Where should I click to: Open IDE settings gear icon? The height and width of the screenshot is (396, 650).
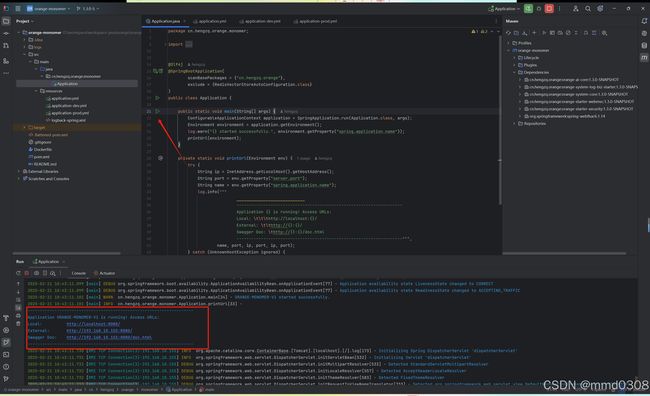click(600, 8)
